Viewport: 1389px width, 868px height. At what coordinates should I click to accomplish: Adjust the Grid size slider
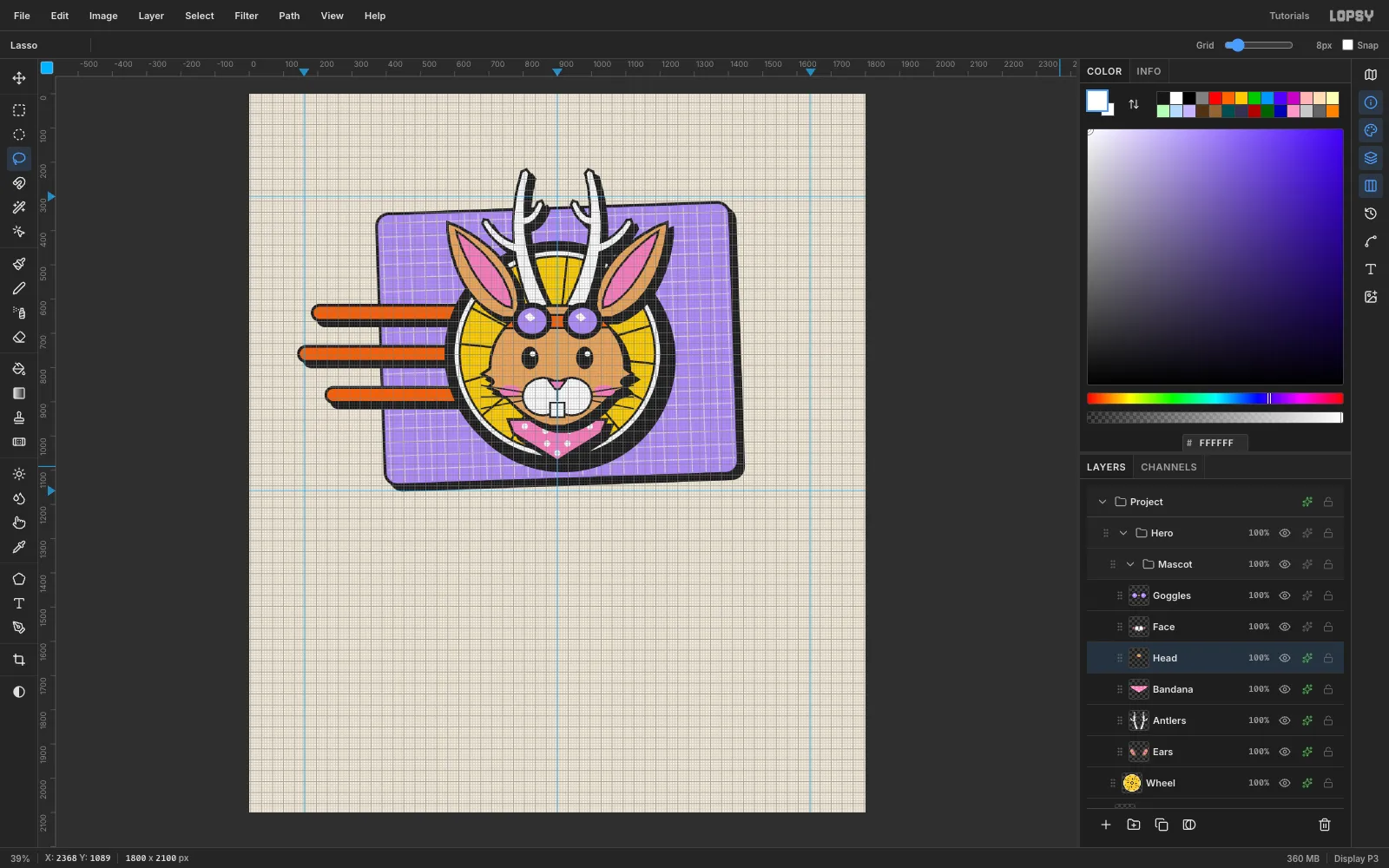(x=1258, y=45)
